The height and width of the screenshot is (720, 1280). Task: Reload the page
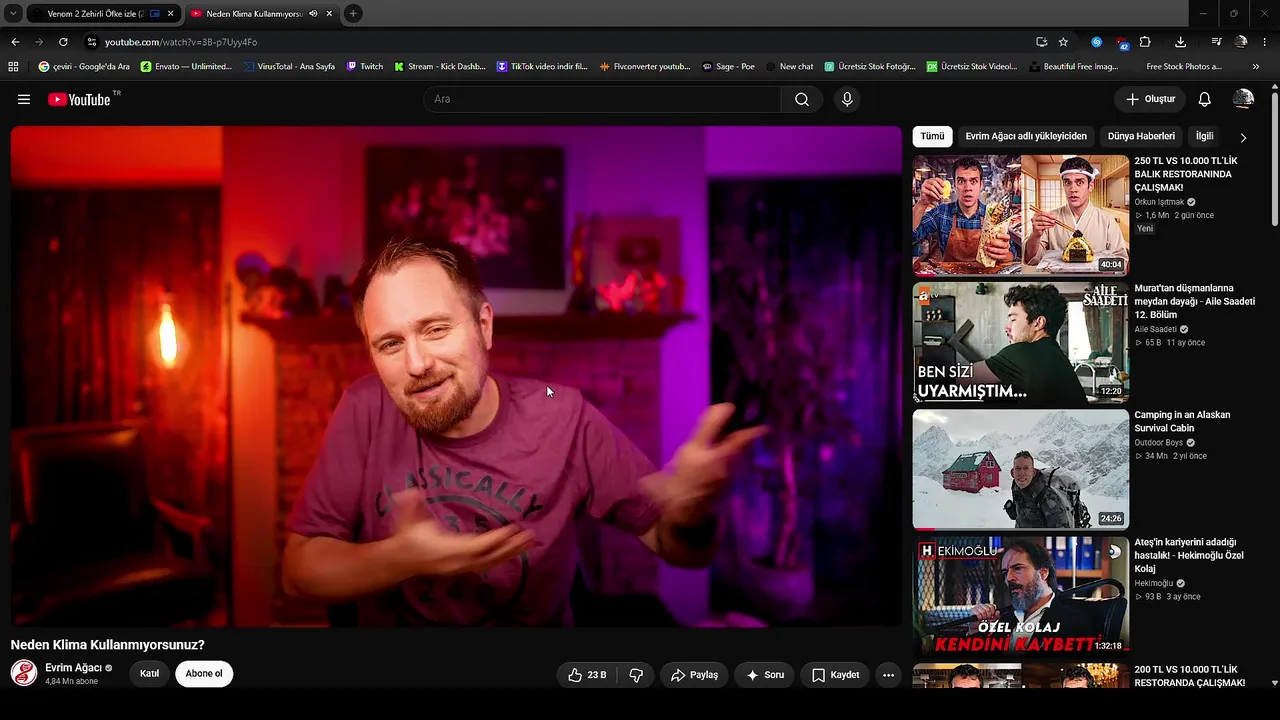pyautogui.click(x=63, y=42)
